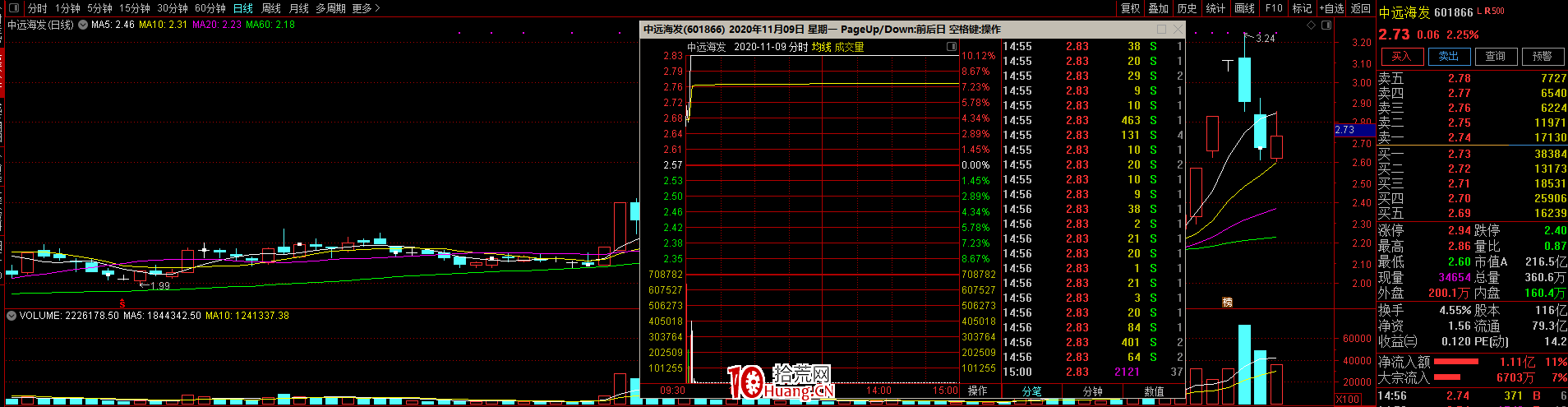
Task: Click the 净流入额 value 1.11亿
Action: click(x=1517, y=362)
